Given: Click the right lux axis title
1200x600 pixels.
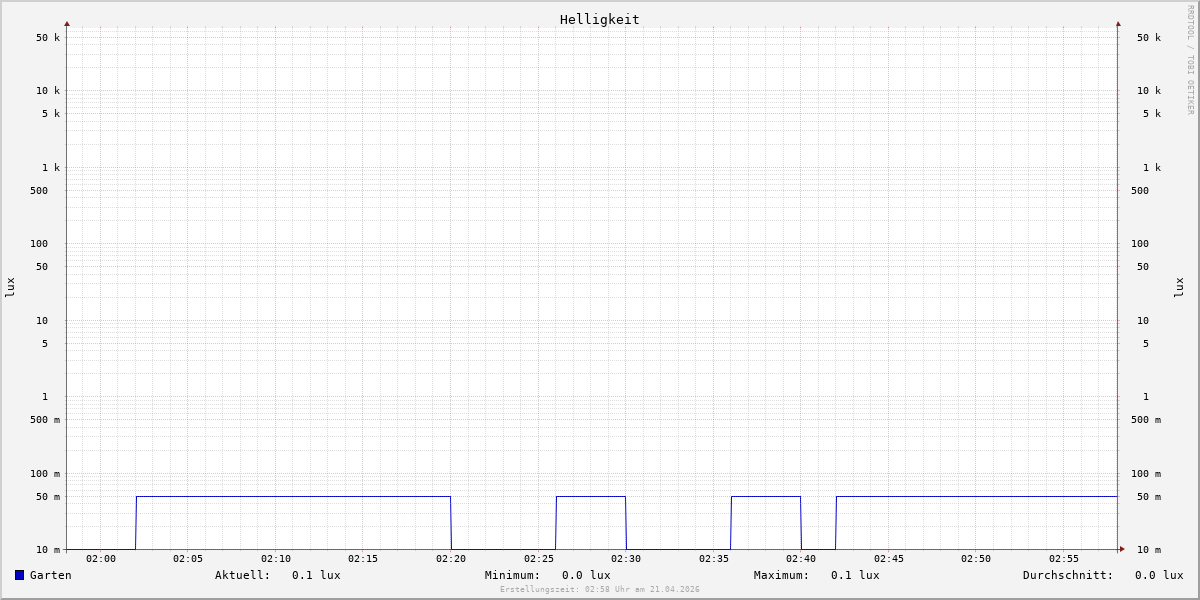Looking at the screenshot, I should coord(1179,287).
